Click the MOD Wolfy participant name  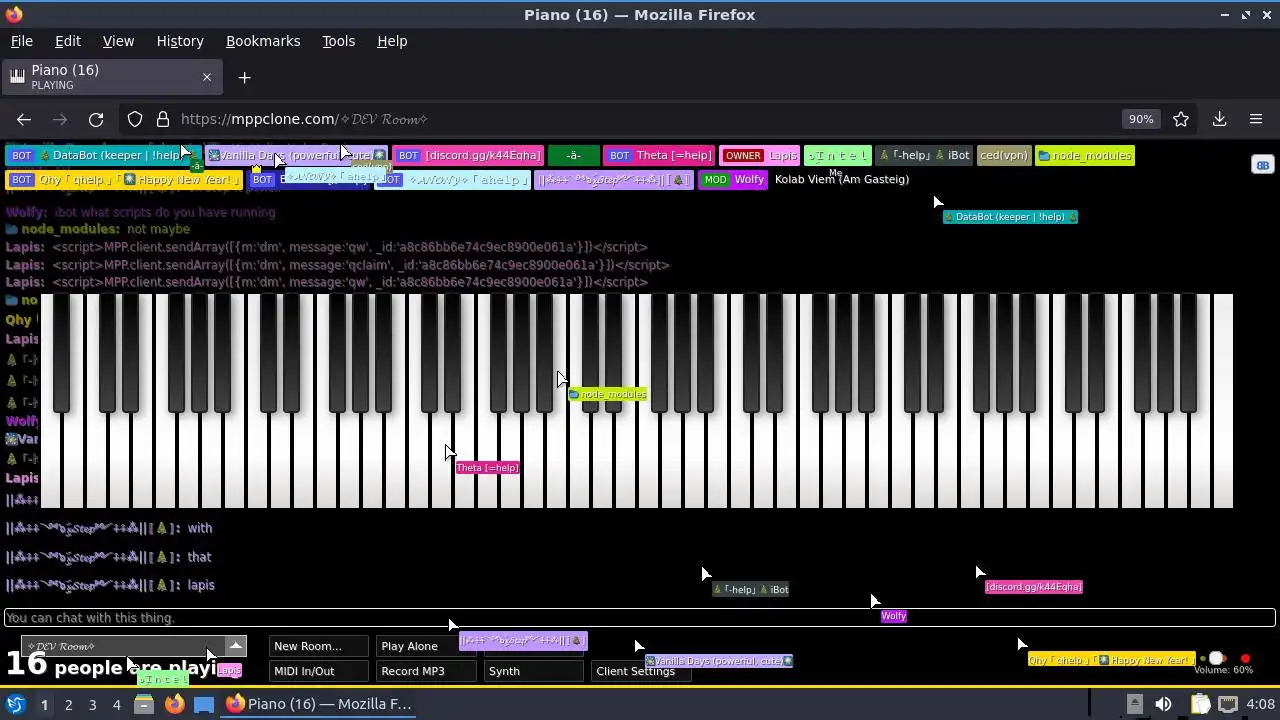click(734, 179)
